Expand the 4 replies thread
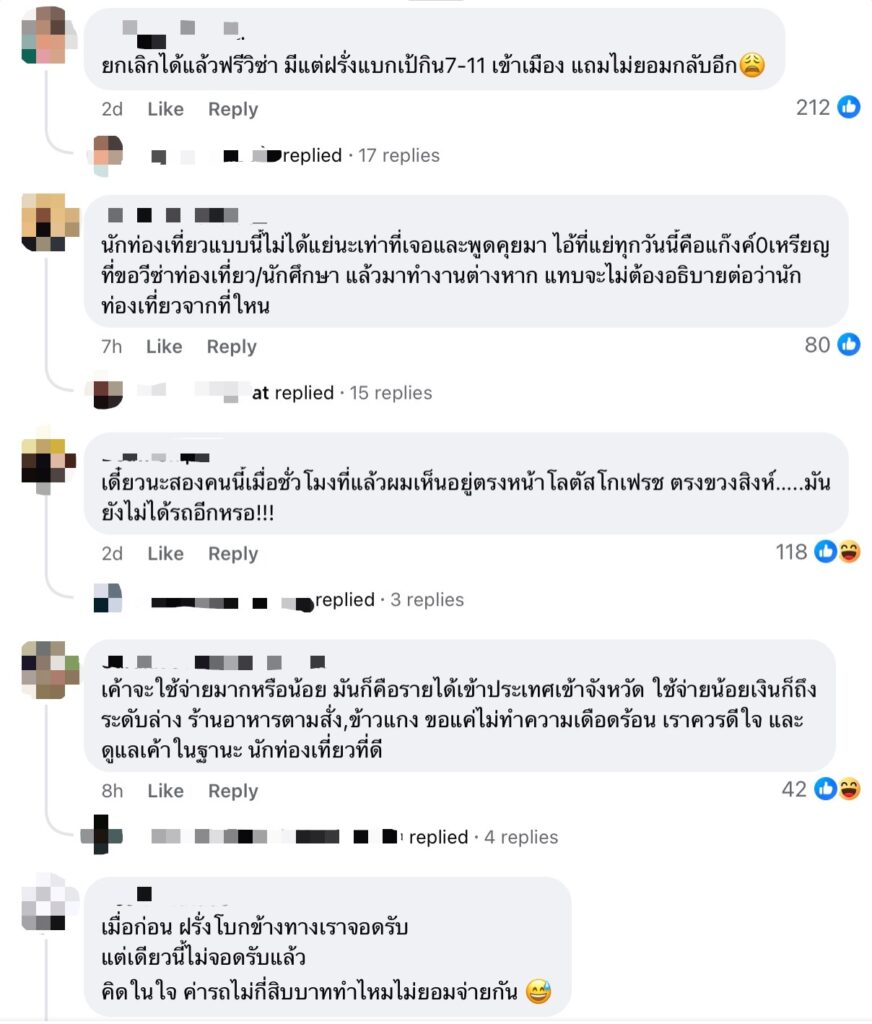 (x=521, y=837)
